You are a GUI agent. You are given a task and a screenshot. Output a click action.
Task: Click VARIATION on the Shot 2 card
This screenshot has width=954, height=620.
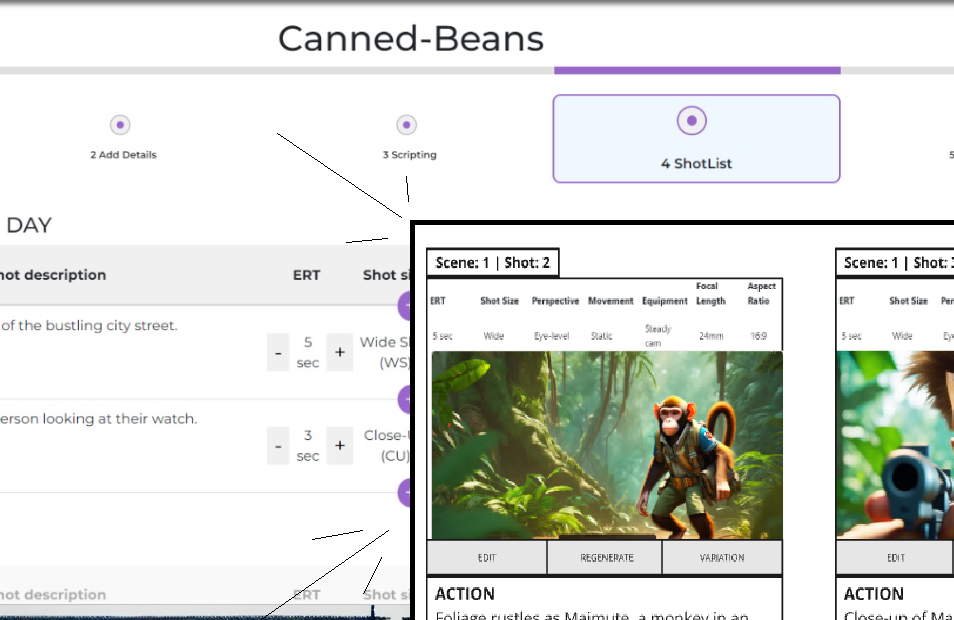pos(722,557)
